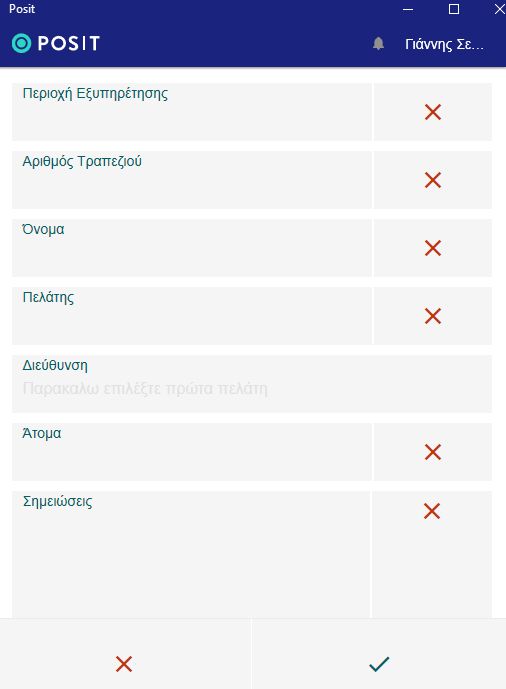This screenshot has width=506, height=689.
Task: Click into the Διεύθυνση address field
Action: click(x=252, y=384)
